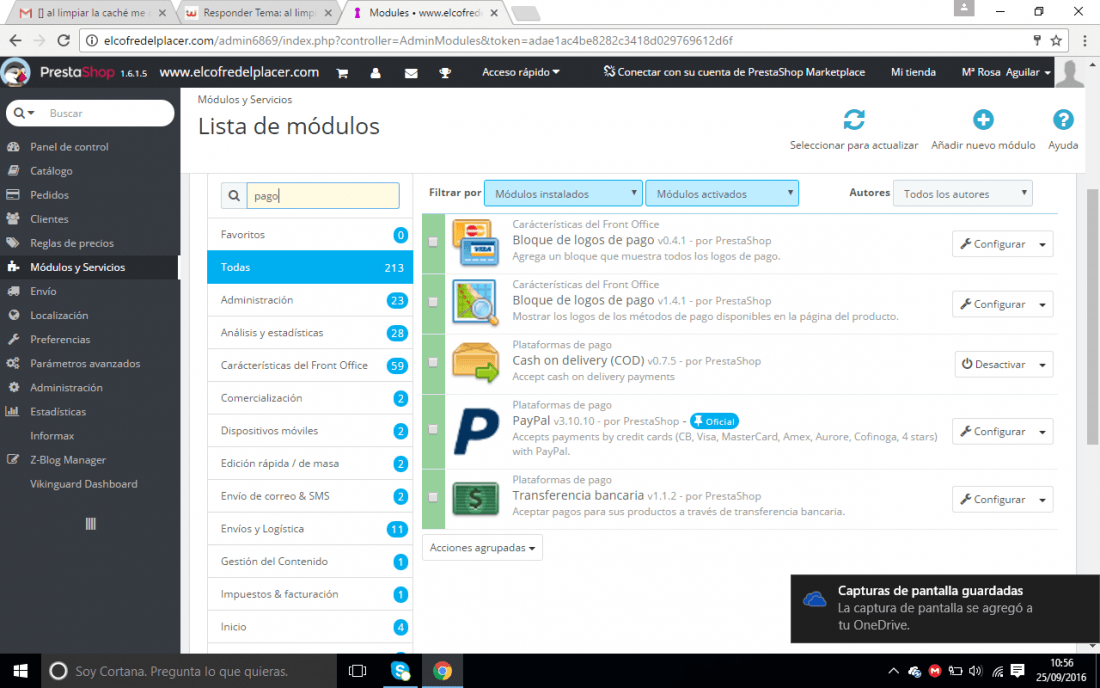
Task: Click the Cash on delivery module icon
Action: (475, 362)
